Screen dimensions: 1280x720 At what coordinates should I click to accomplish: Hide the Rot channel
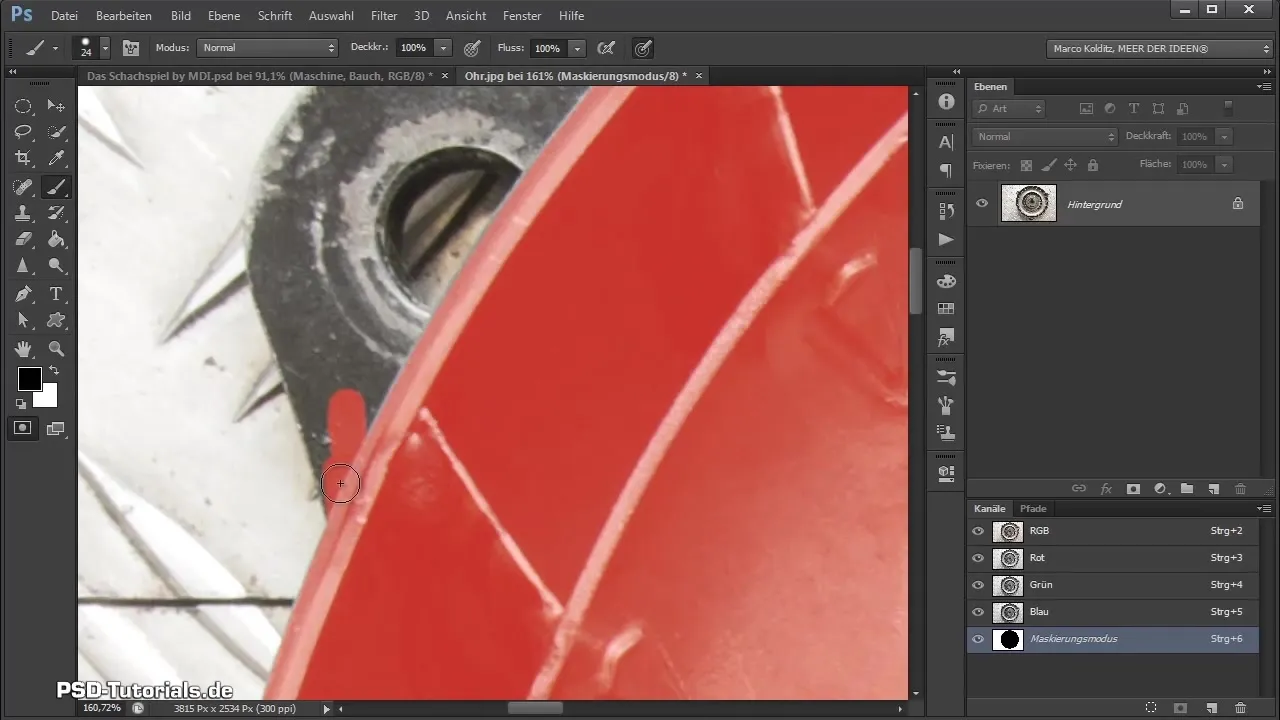(978, 558)
